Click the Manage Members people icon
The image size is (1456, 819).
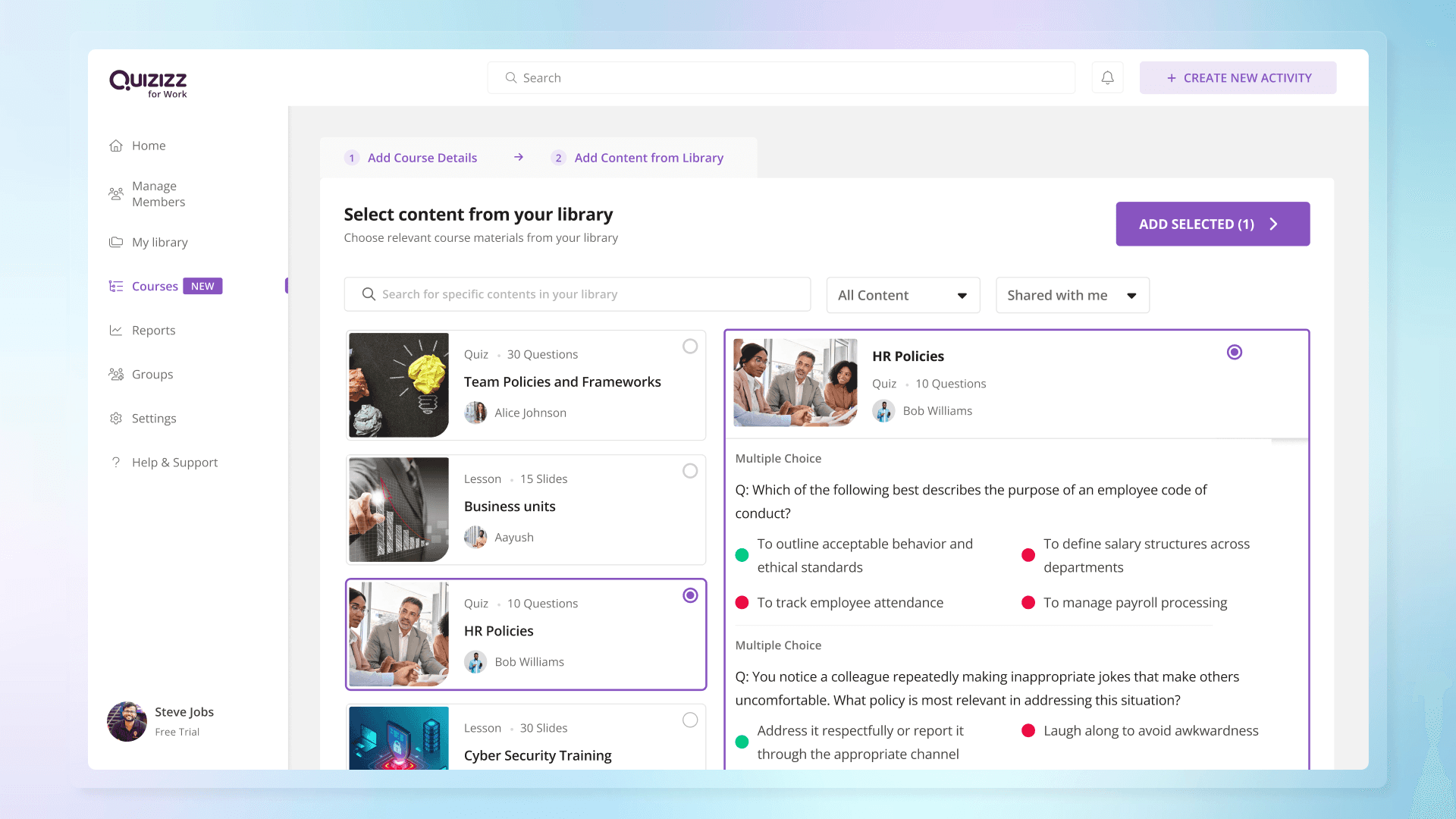click(x=116, y=194)
